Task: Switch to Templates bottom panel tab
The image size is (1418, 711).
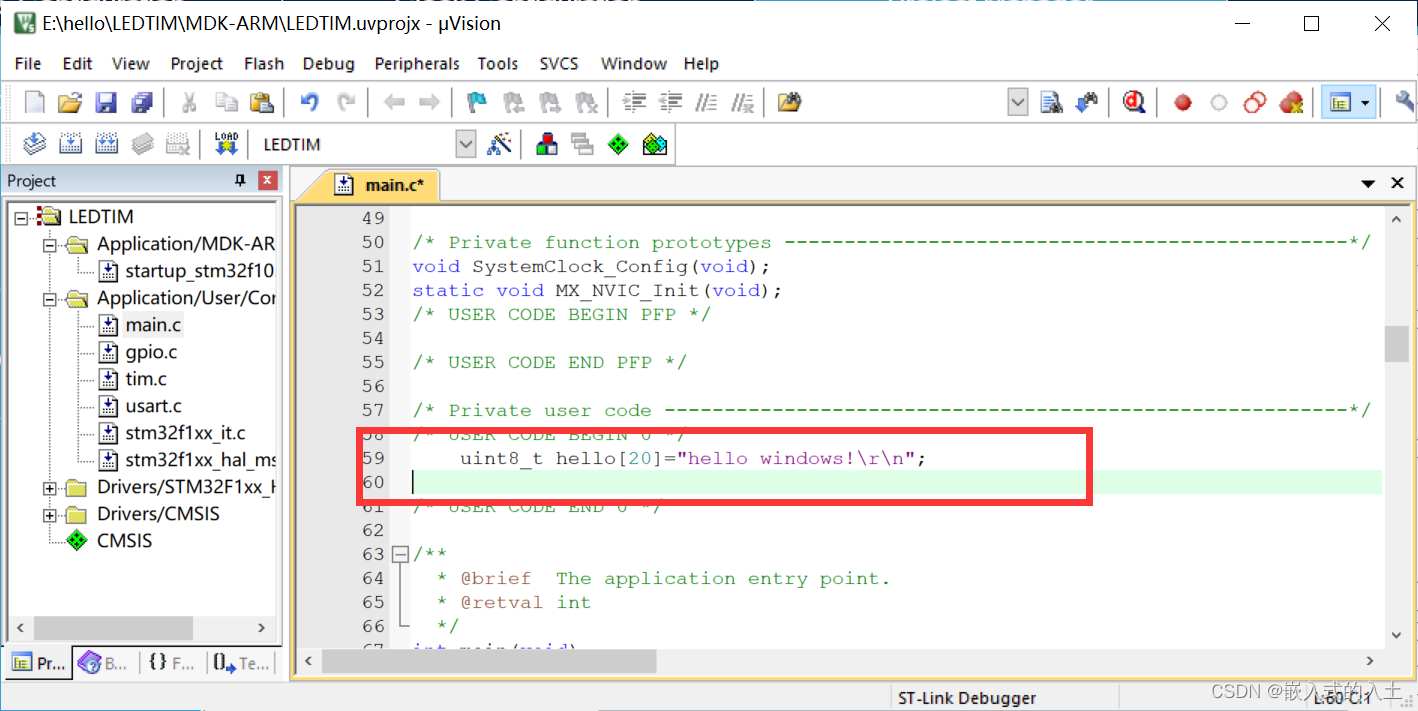Action: (241, 663)
